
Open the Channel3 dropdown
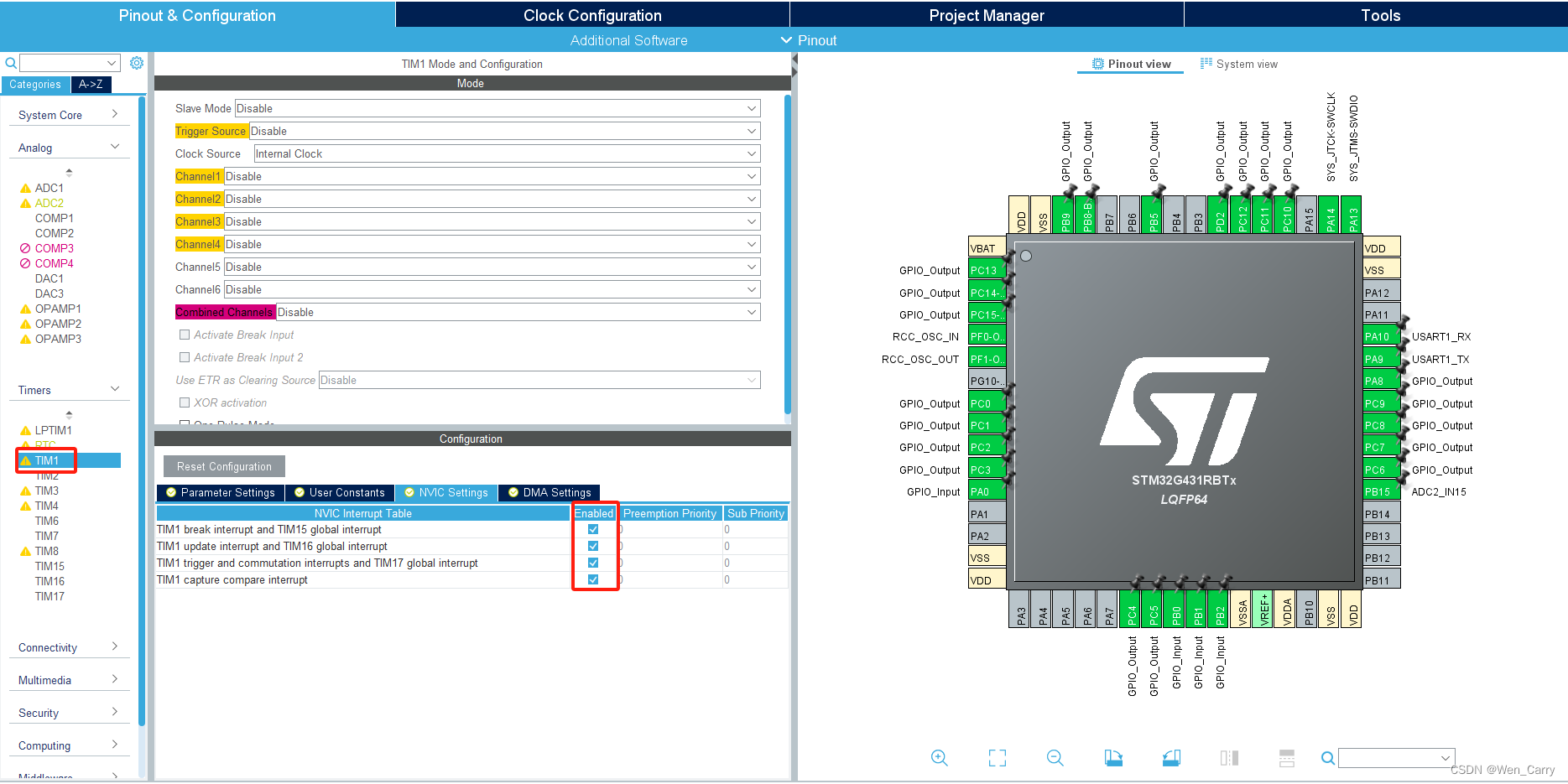(x=492, y=221)
